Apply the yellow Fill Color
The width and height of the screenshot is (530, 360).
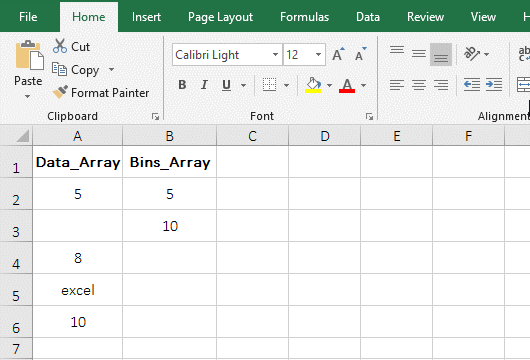click(x=313, y=85)
